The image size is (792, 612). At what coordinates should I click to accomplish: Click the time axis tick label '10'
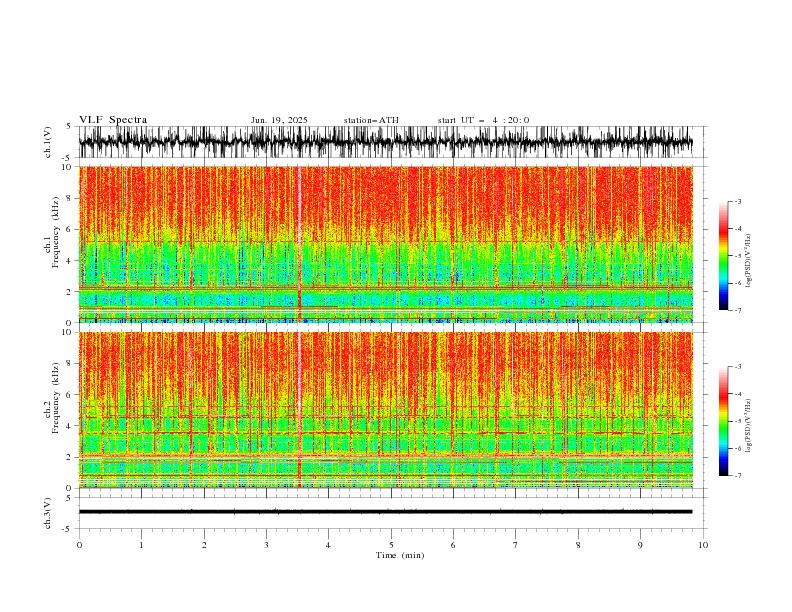(703, 545)
